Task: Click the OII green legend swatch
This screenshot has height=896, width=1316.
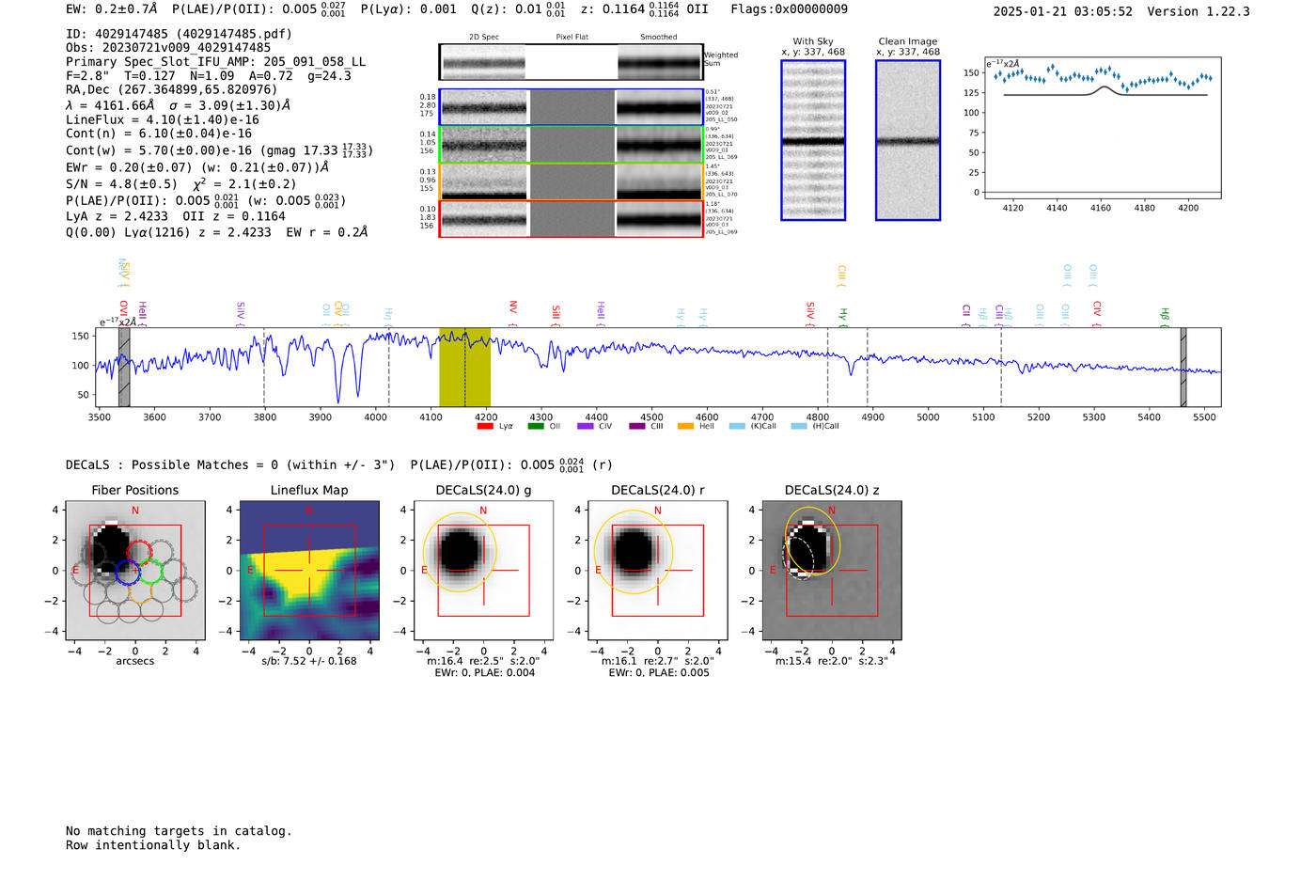Action: 535,426
